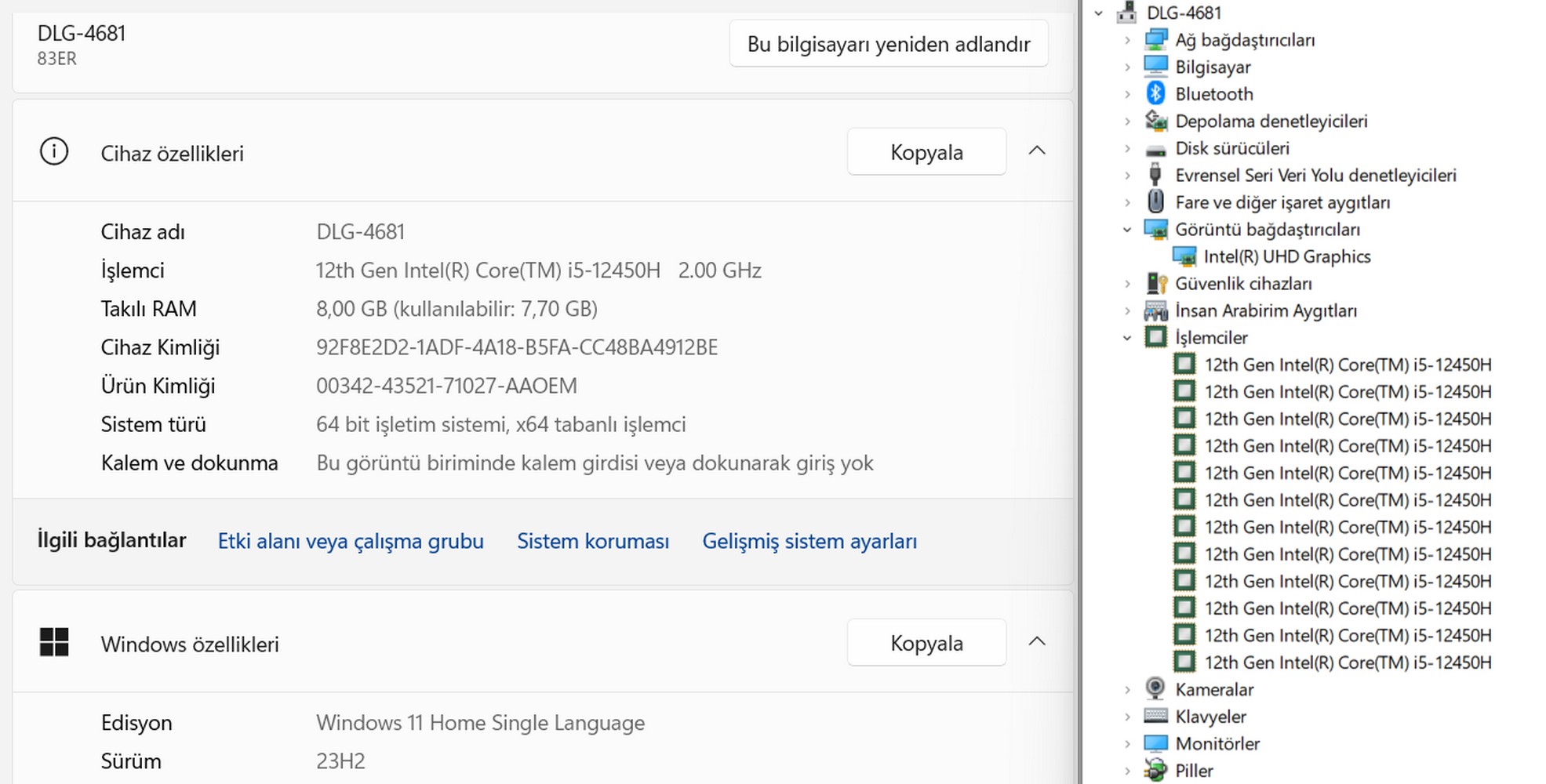Select the Monitörler tree item
The image size is (1546, 784).
1217,743
